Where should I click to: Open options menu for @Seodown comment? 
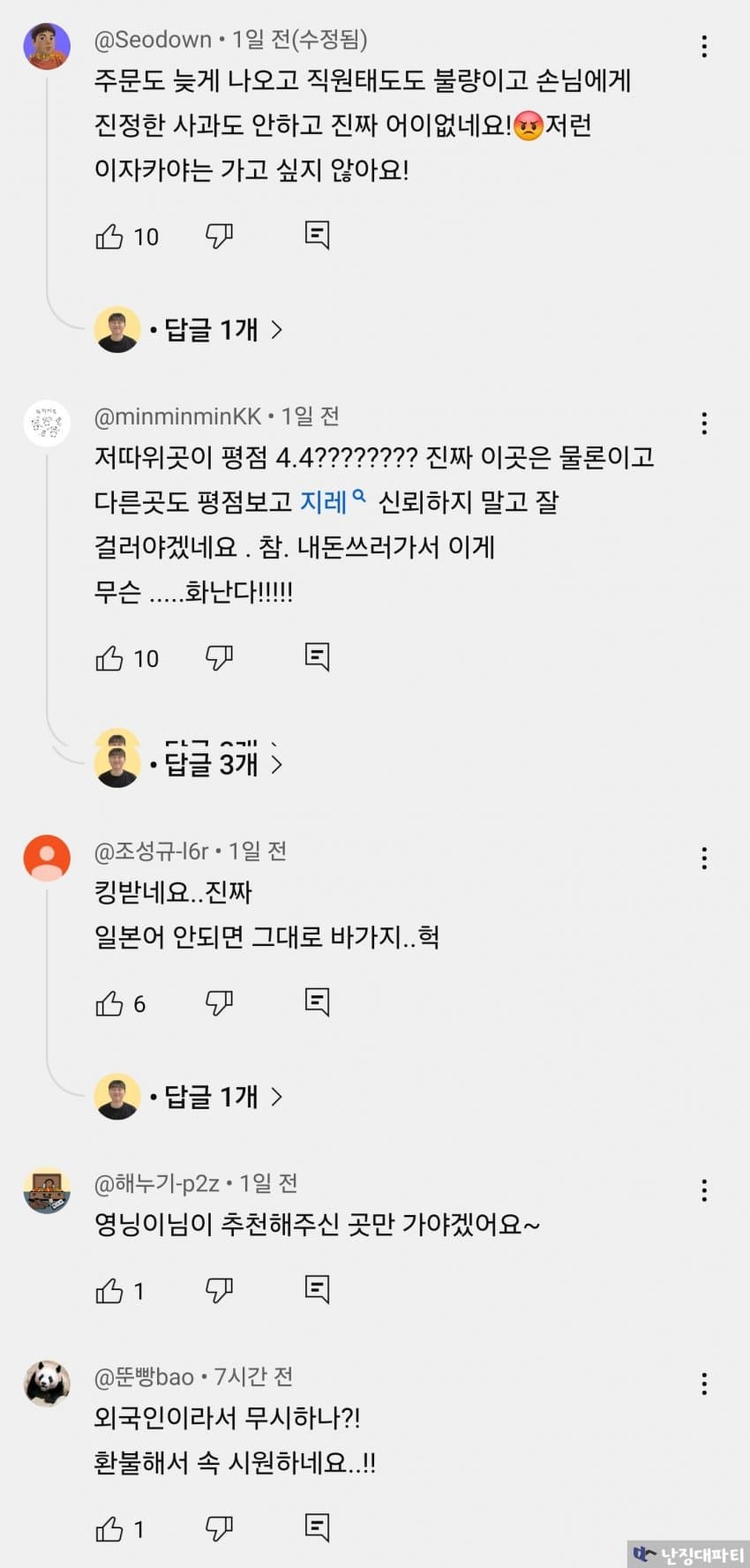(704, 47)
